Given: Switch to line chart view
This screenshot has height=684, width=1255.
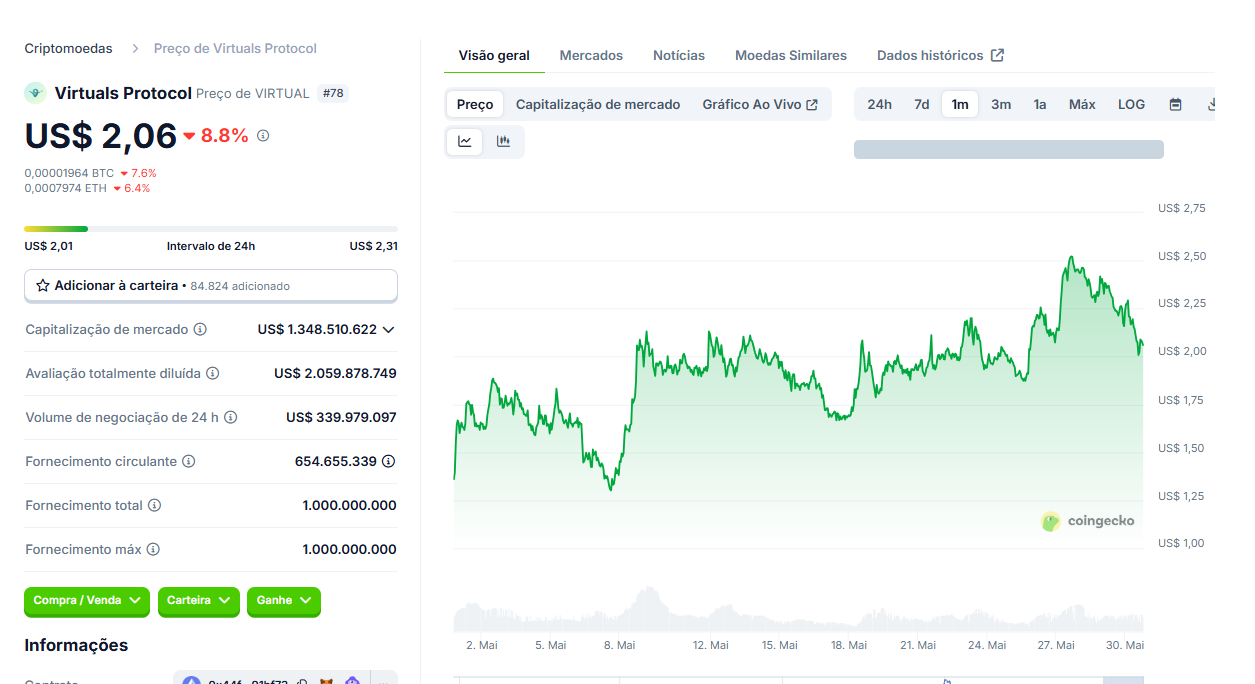Looking at the screenshot, I should pos(465,141).
